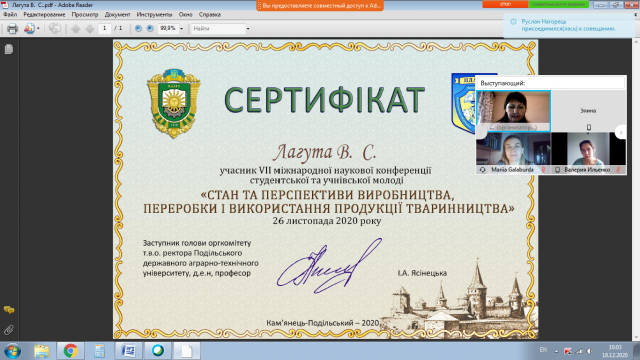Click the Print icon in the toolbar
640x360 pixels.
click(12, 29)
